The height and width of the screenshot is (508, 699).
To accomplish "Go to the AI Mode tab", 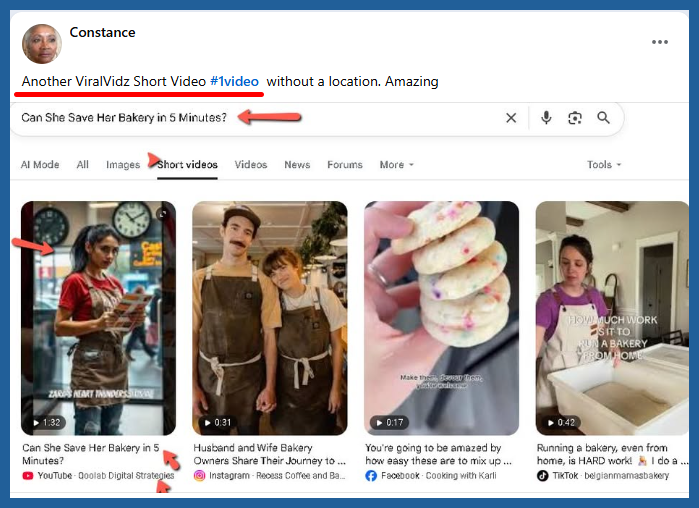I will (40, 165).
